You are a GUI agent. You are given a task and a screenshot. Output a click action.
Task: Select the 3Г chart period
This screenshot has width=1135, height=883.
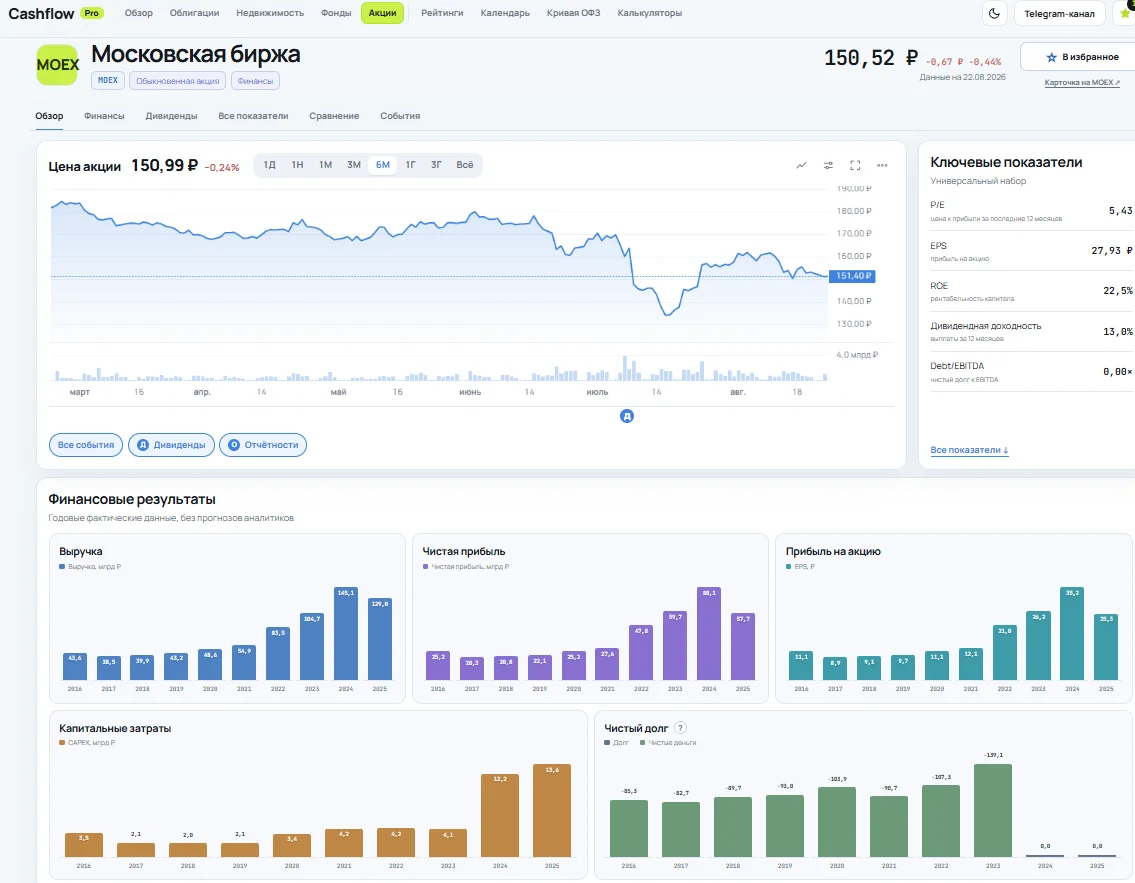pyautogui.click(x=436, y=165)
